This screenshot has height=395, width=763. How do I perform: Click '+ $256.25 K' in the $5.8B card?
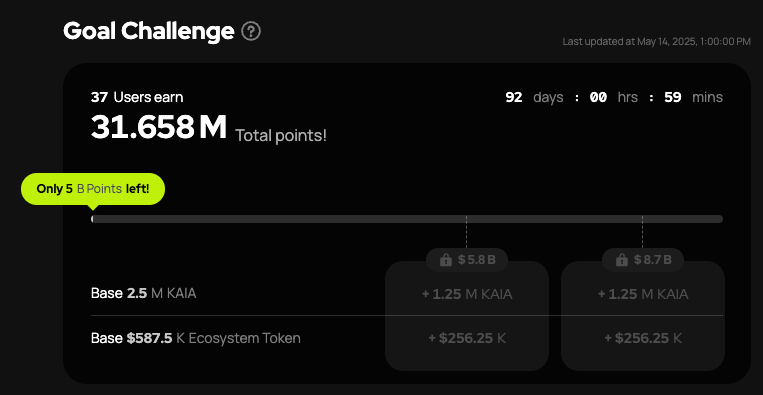(x=467, y=338)
